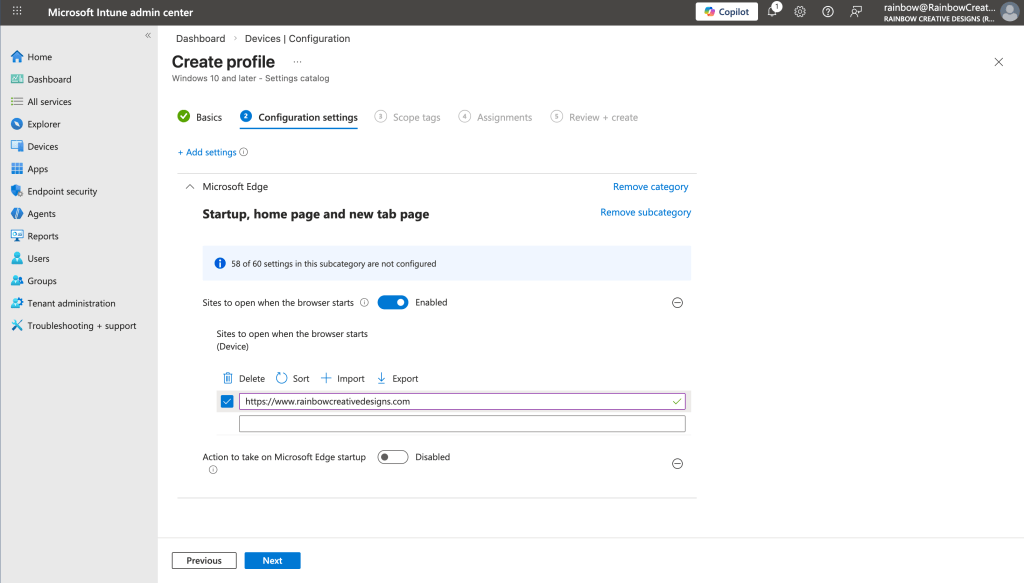Go to the Basics step tab

(x=200, y=117)
